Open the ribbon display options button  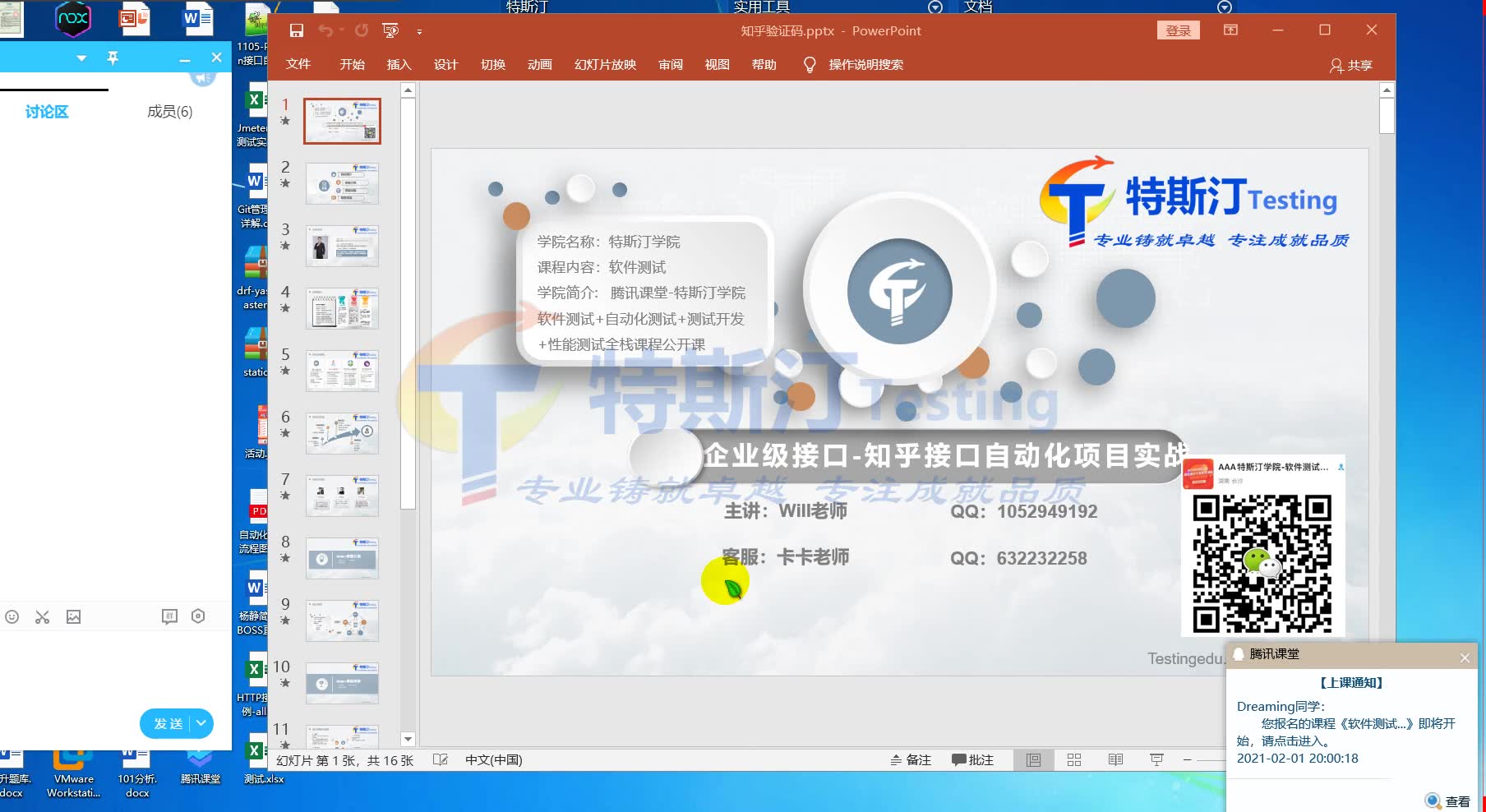pyautogui.click(x=1230, y=30)
